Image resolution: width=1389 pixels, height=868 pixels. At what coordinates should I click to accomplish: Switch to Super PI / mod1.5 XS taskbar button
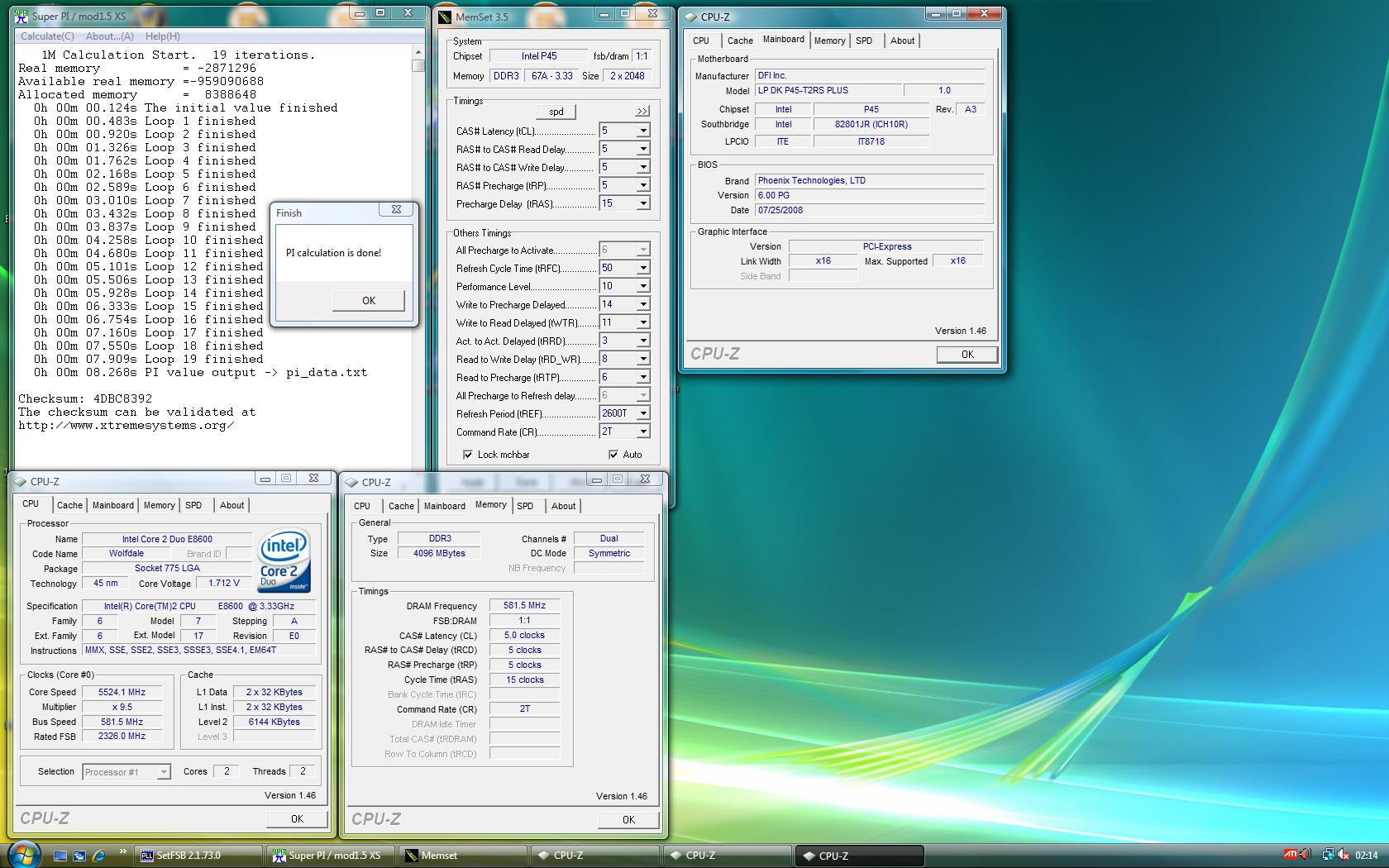click(332, 856)
